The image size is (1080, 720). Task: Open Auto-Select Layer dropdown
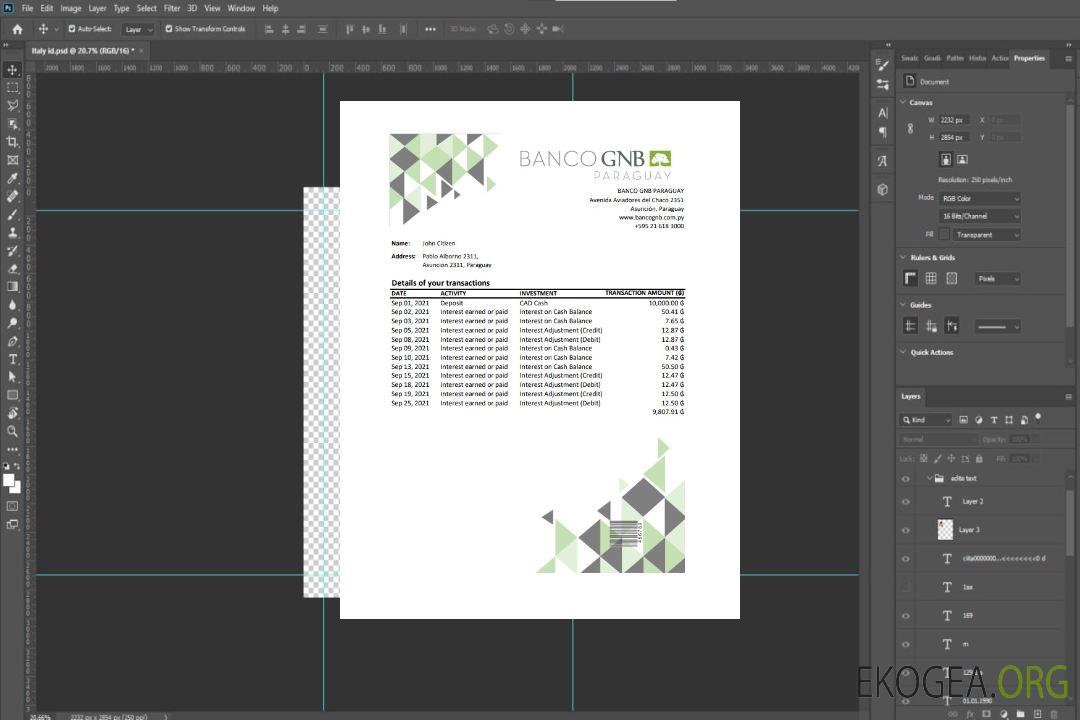pyautogui.click(x=138, y=29)
